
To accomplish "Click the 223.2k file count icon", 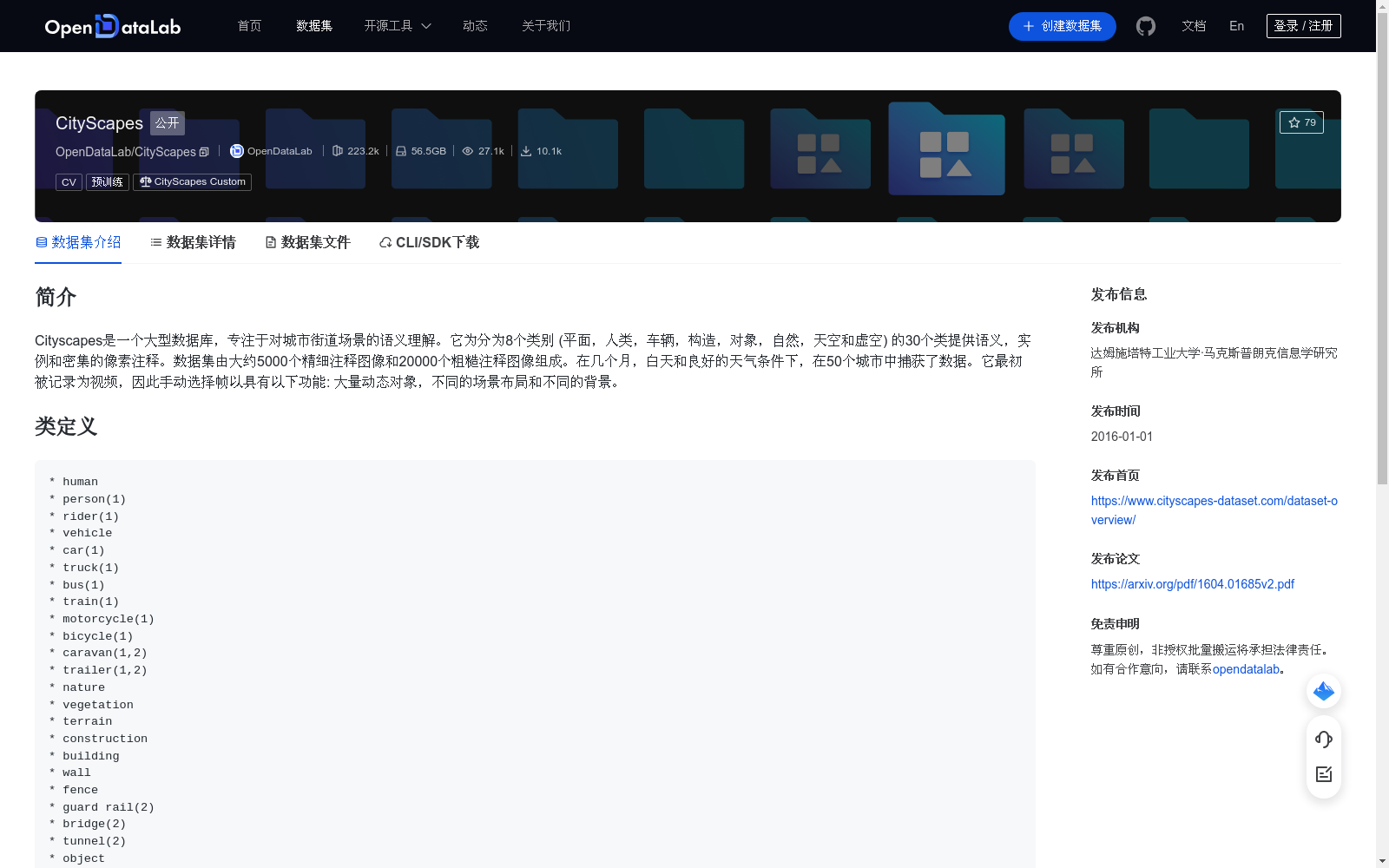I will pyautogui.click(x=338, y=151).
